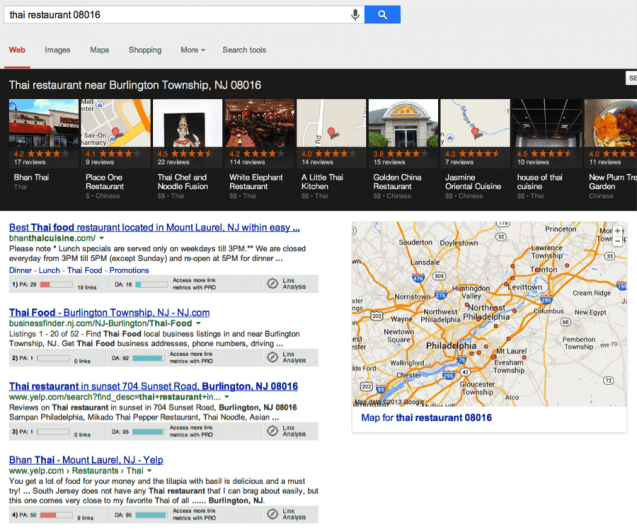
Task: Click the Link Analysis compass icon for result 3
Action: [x=272, y=431]
